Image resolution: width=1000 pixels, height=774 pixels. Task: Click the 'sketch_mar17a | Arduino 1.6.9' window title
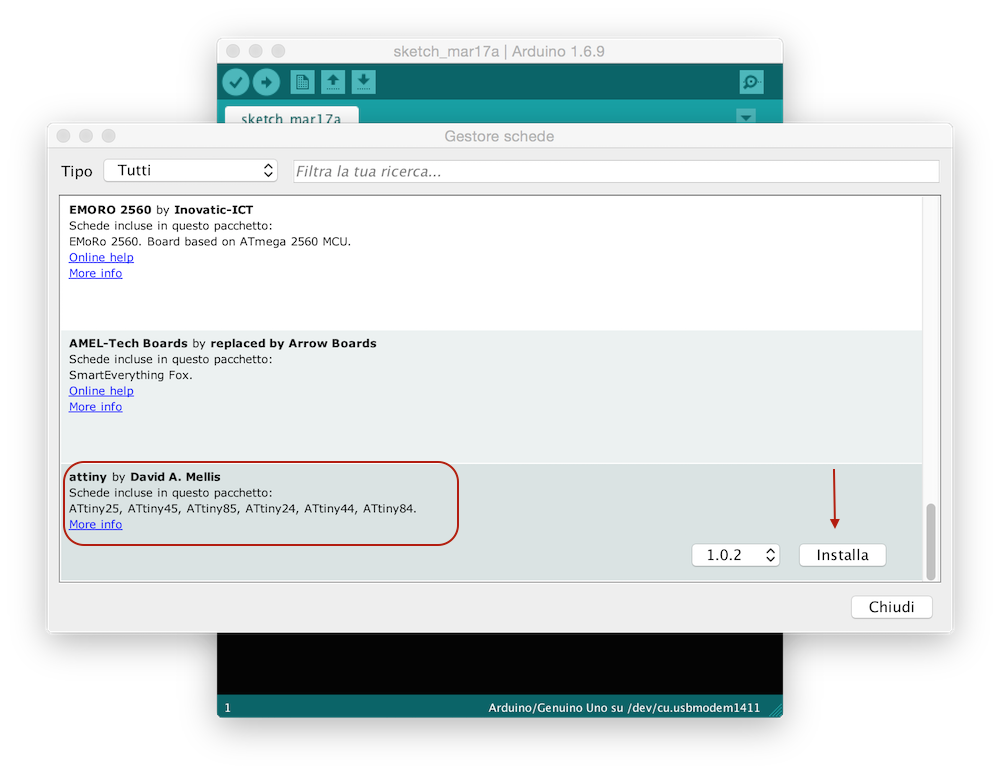pos(499,52)
